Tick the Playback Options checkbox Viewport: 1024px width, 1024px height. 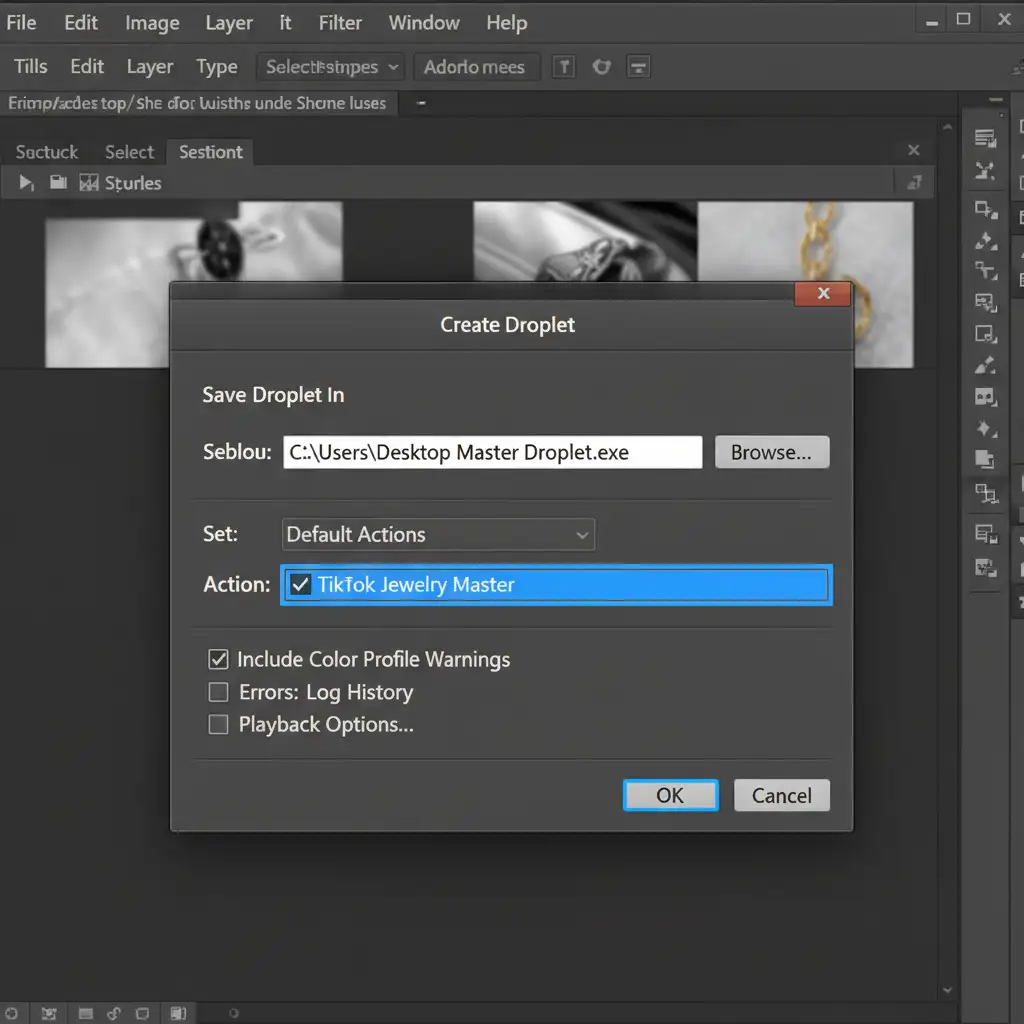(218, 724)
